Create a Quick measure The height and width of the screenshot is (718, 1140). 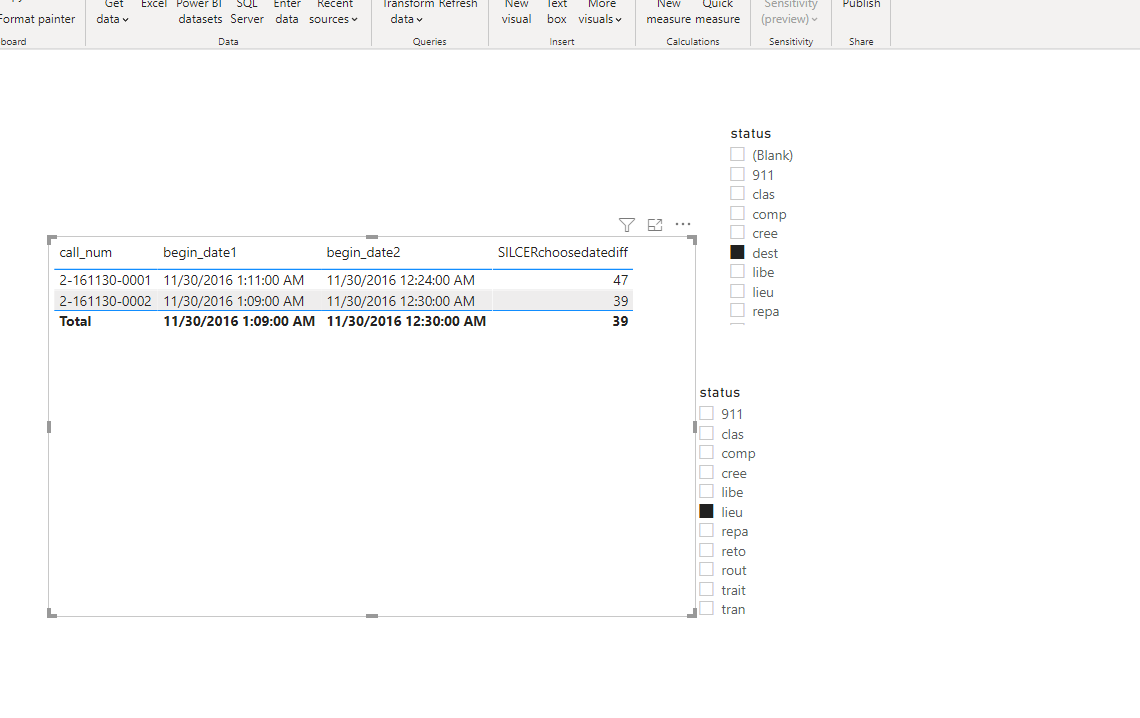pos(718,12)
